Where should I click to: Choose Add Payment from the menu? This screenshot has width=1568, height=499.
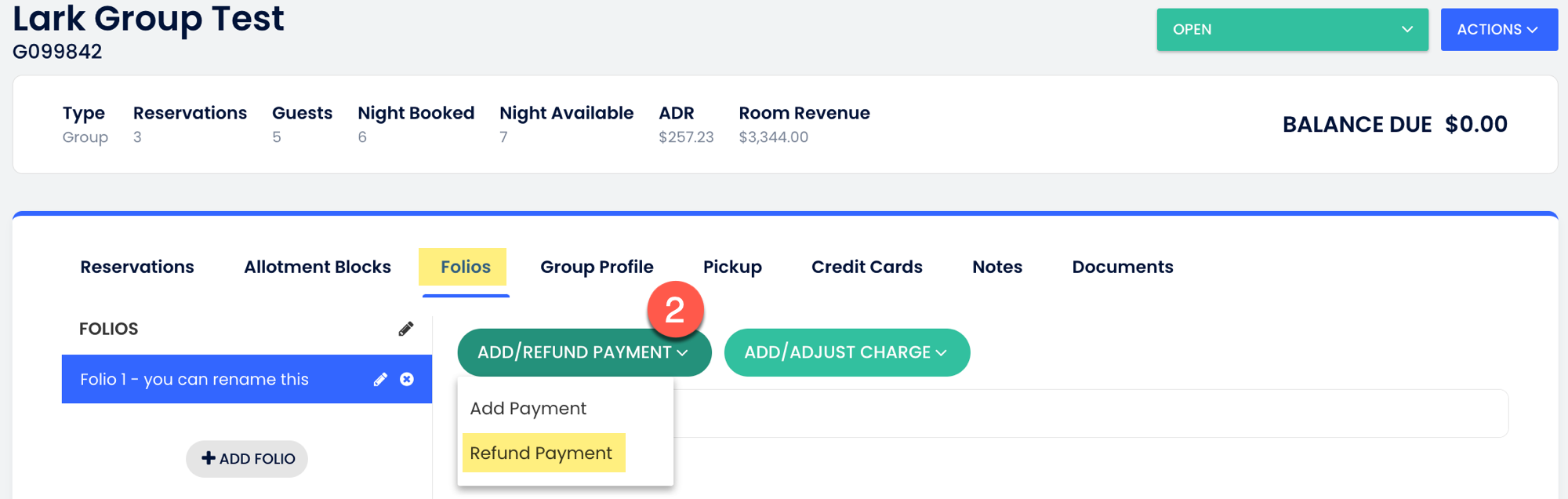(x=528, y=409)
